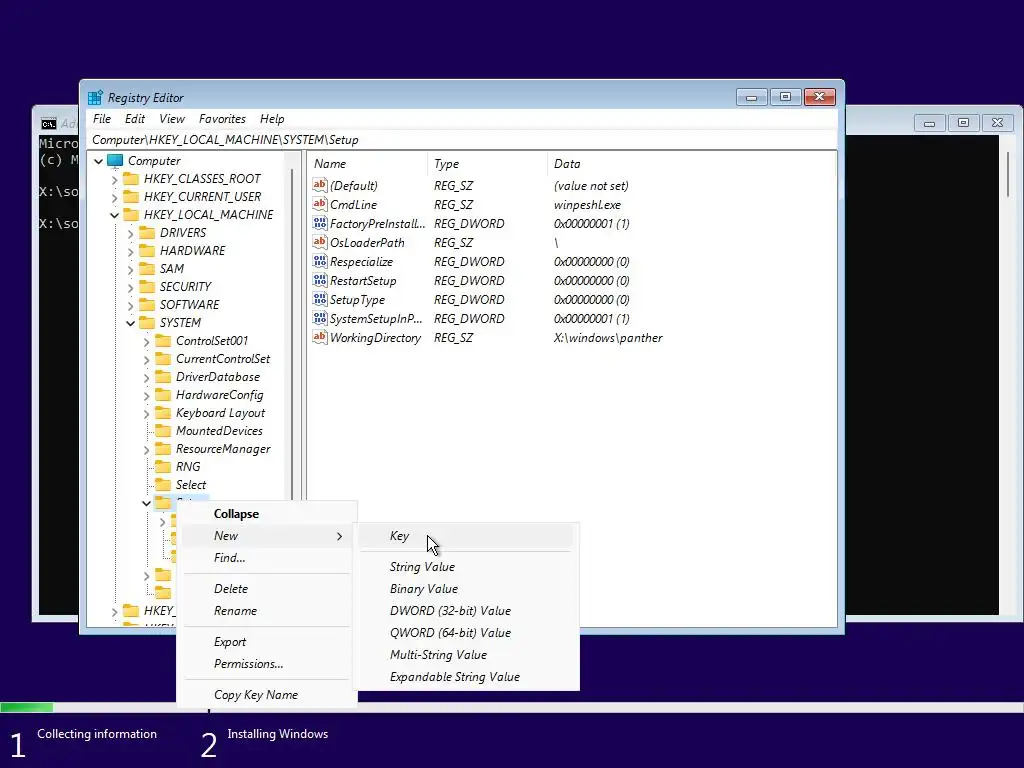Click the ControlSet001 folder icon

coord(163,341)
